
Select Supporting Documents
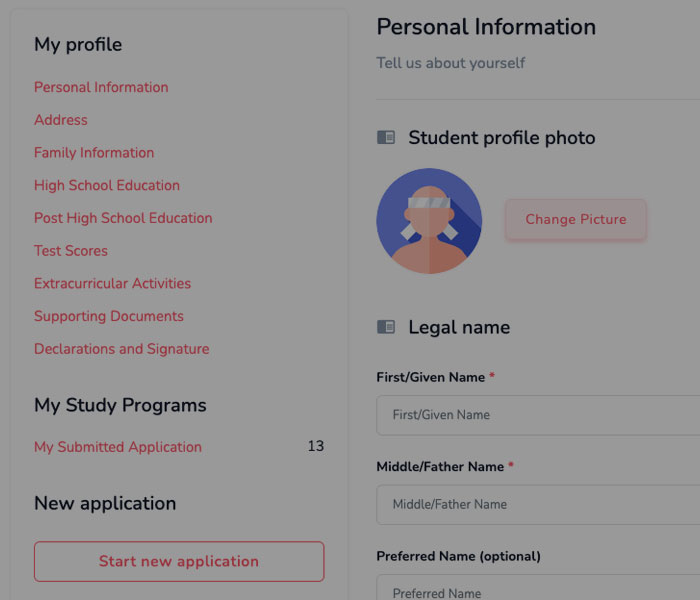tap(109, 316)
